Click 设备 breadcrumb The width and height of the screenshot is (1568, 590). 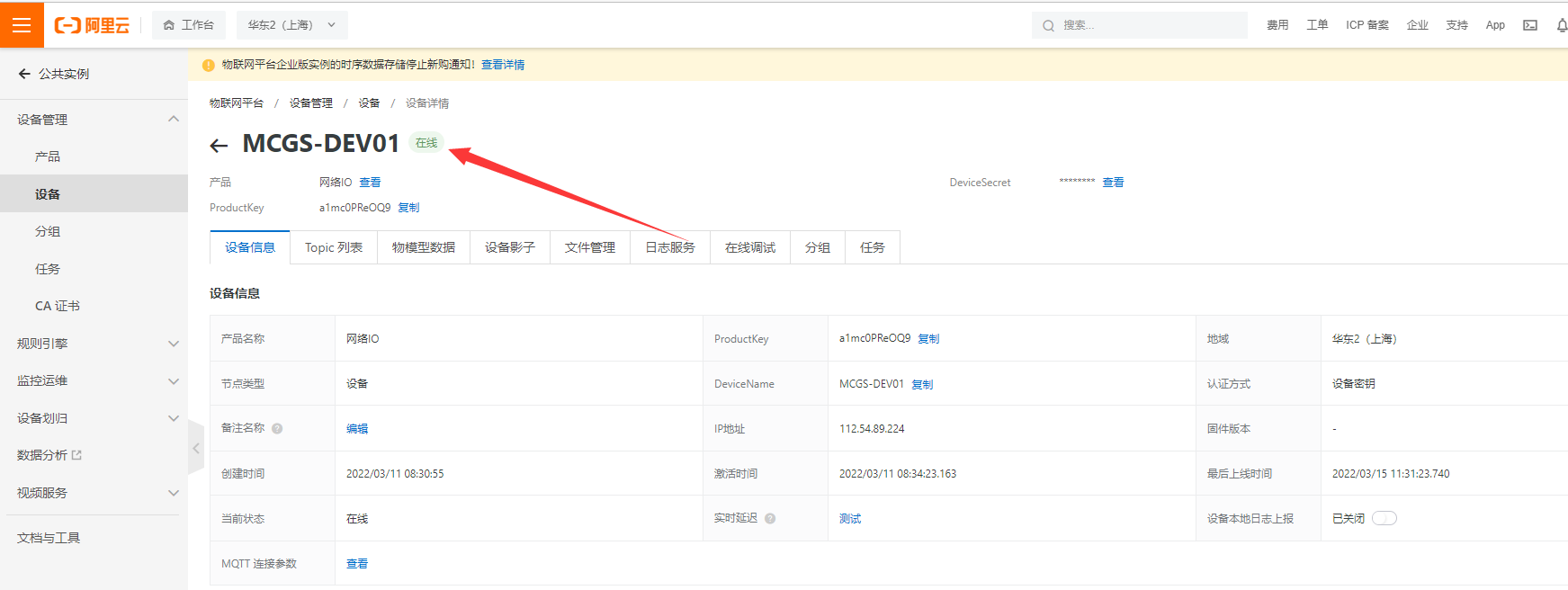pyautogui.click(x=369, y=103)
